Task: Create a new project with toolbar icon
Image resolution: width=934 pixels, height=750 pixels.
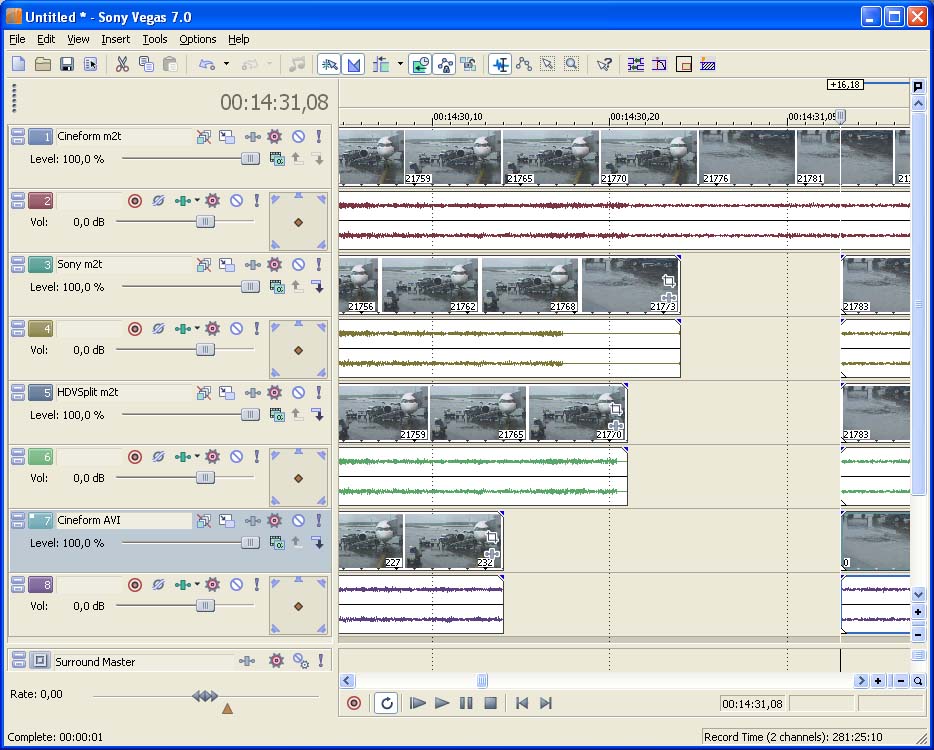Action: click(18, 64)
